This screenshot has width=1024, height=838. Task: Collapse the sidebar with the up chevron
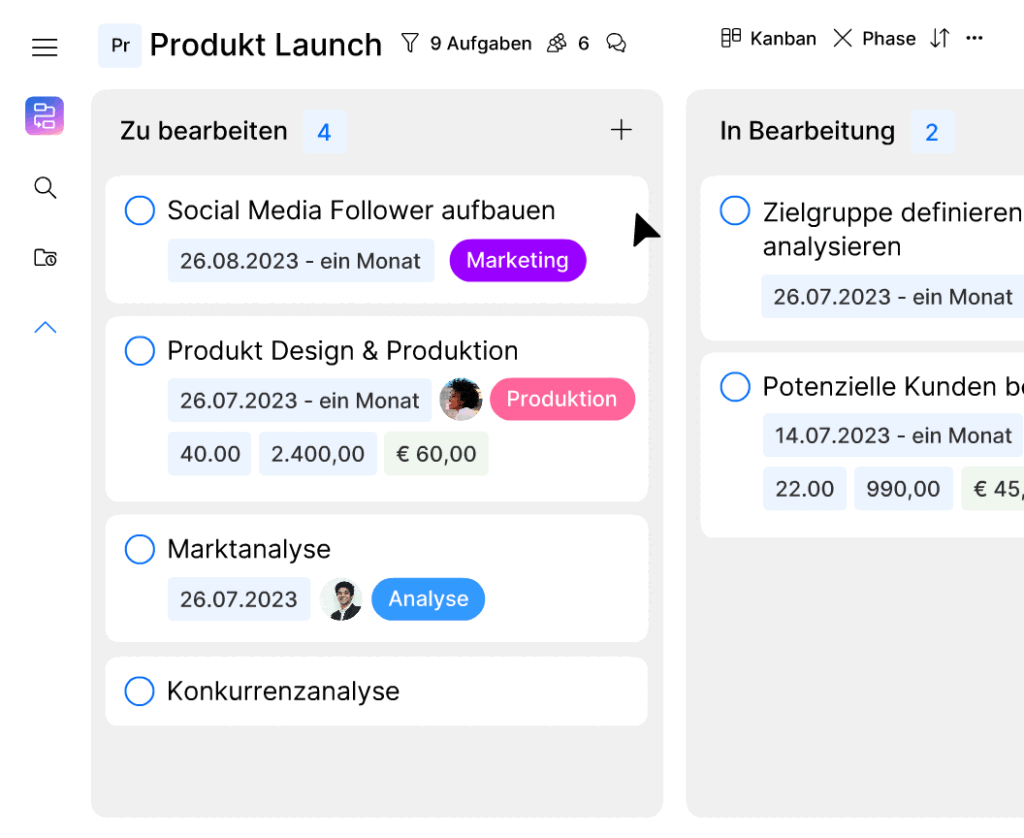[45, 327]
